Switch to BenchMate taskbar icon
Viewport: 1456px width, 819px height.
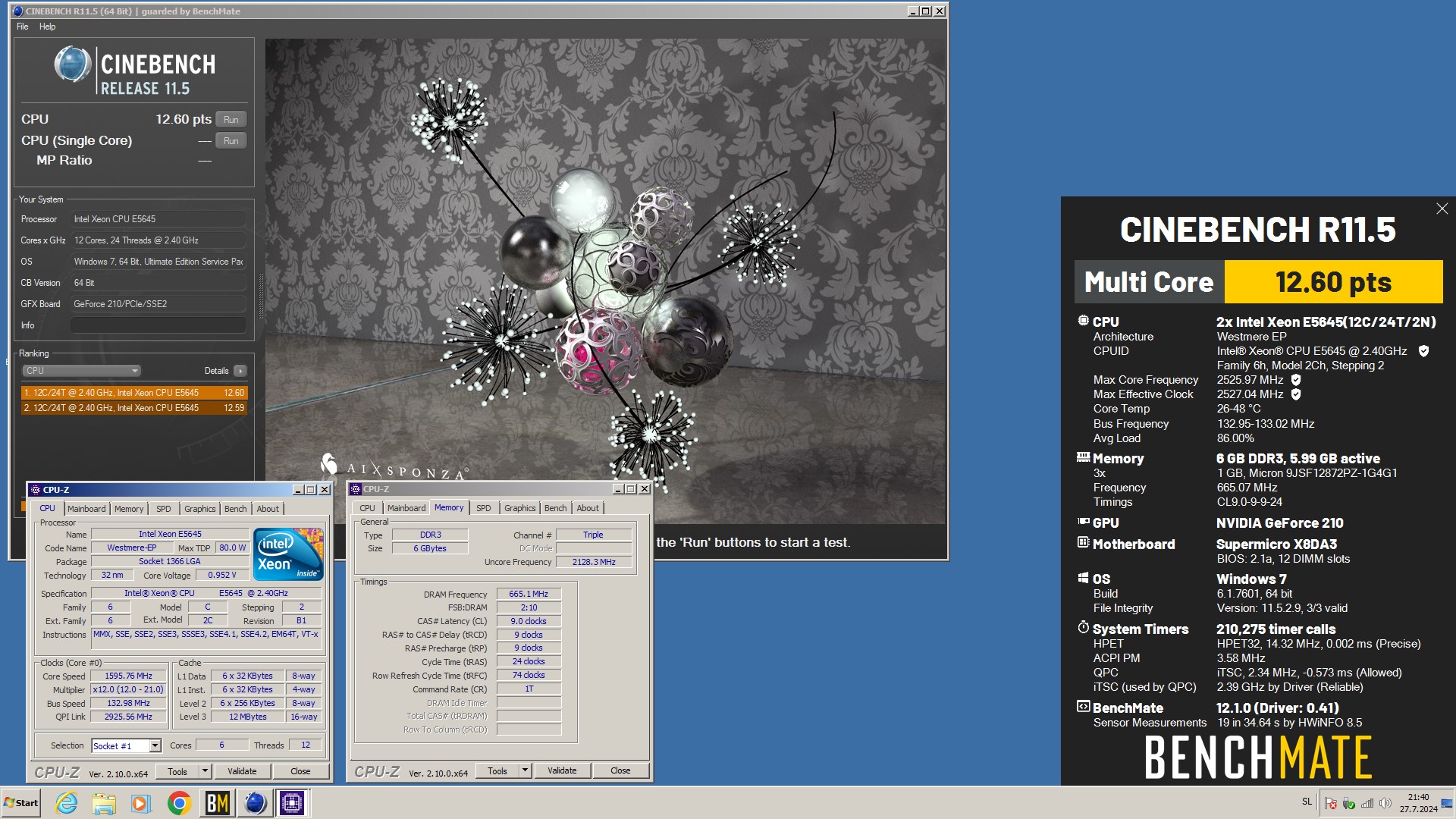(217, 803)
